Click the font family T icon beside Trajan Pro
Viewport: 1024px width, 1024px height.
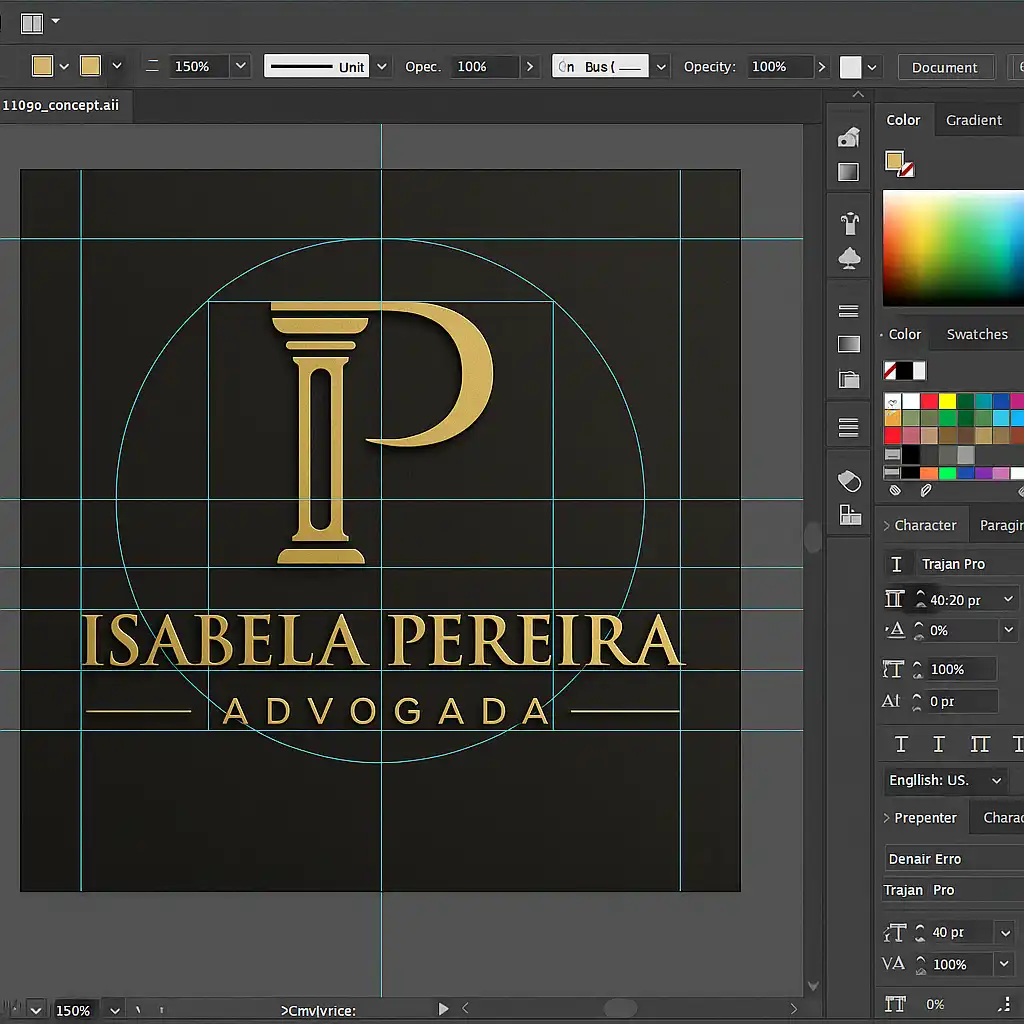pyautogui.click(x=897, y=564)
